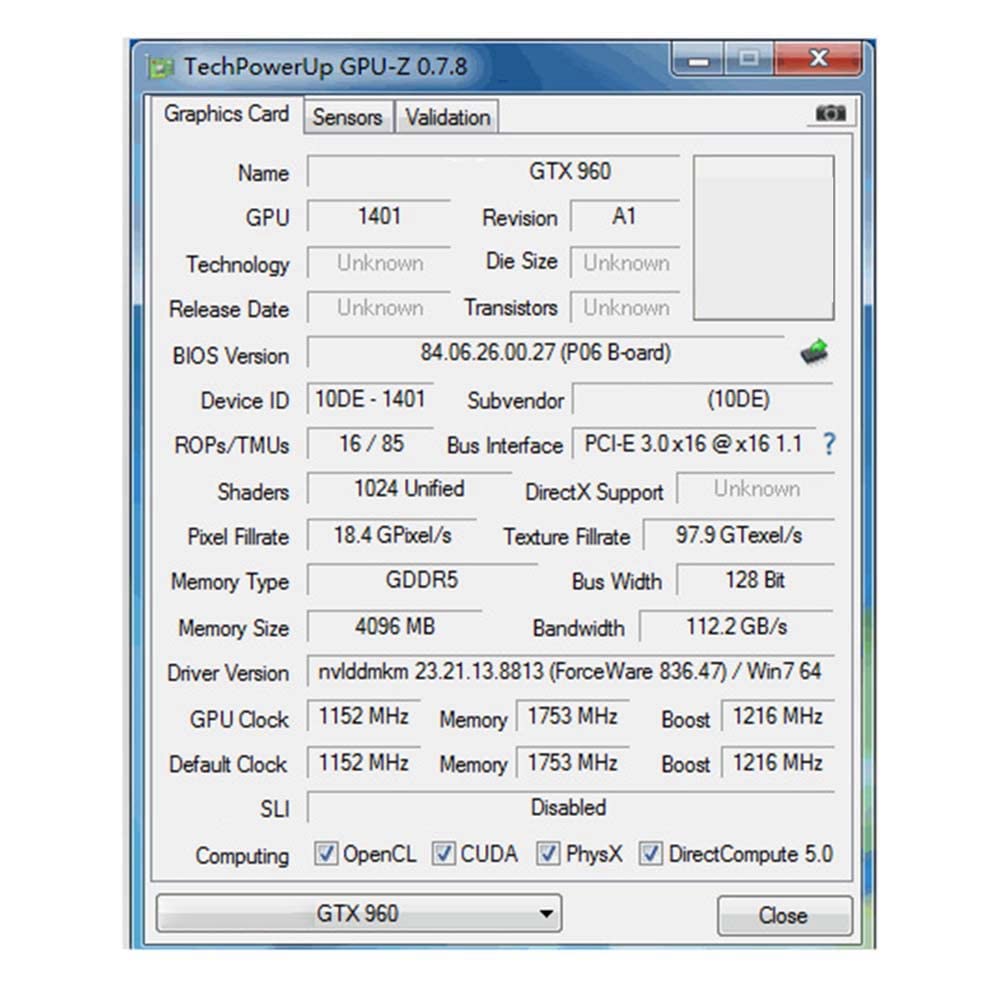Click the DirectX Support Unknown field
Viewport: 1000px width, 1000px height.
[x=756, y=489]
